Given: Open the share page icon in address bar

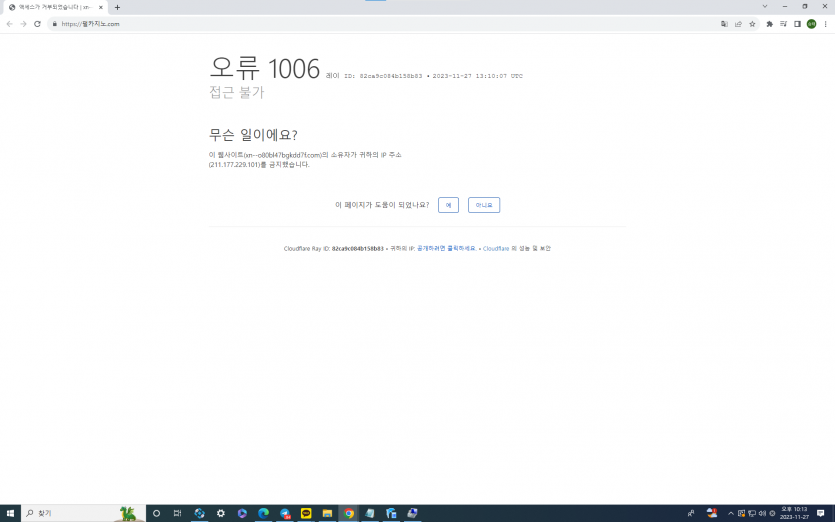Looking at the screenshot, I should point(738,24).
